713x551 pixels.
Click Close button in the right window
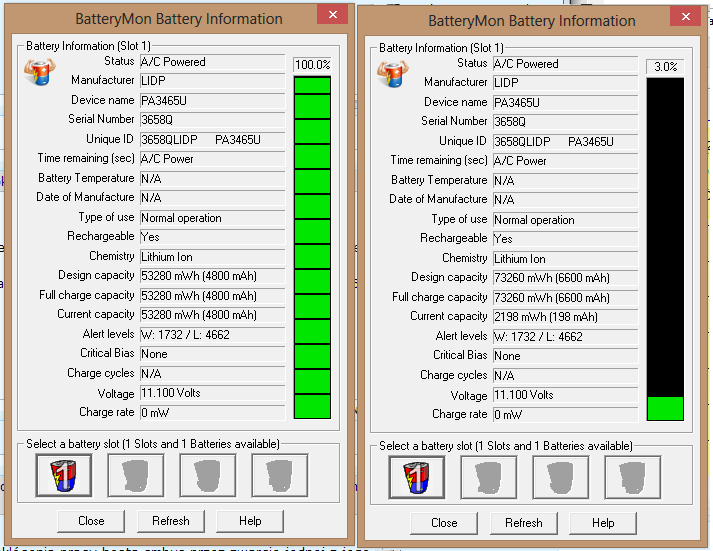point(444,523)
